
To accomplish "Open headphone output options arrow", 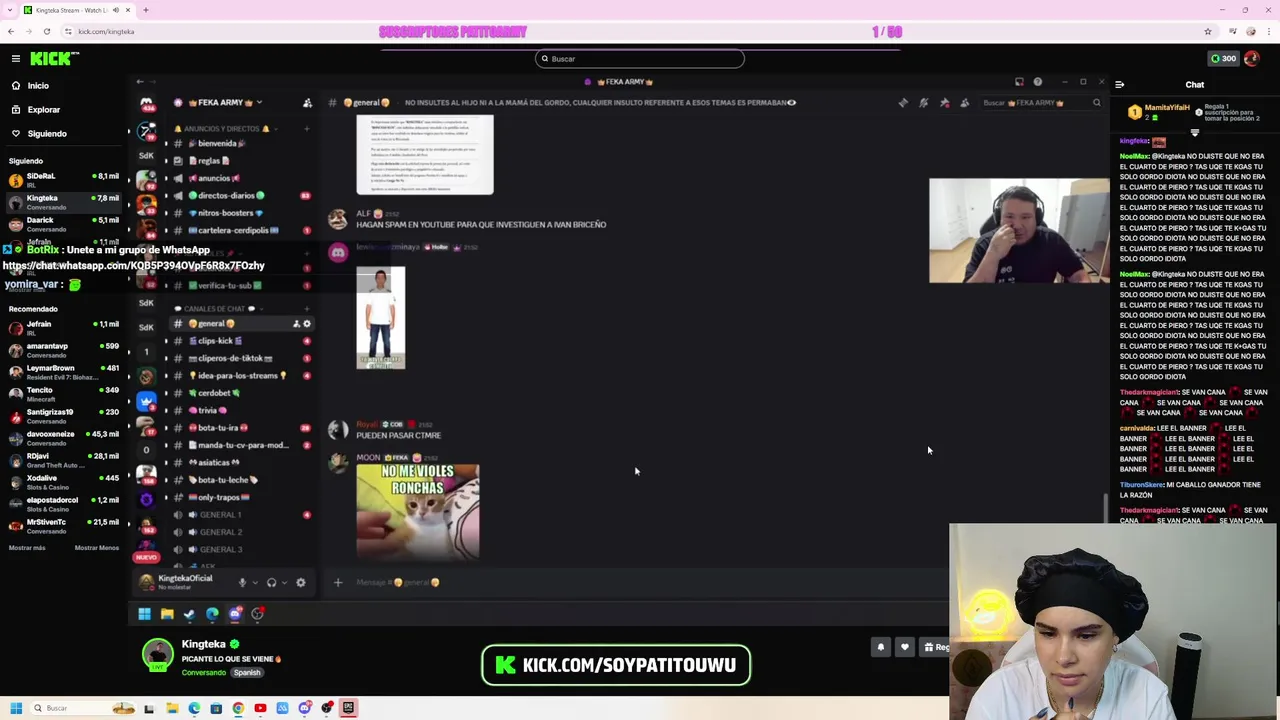I will 285,582.
